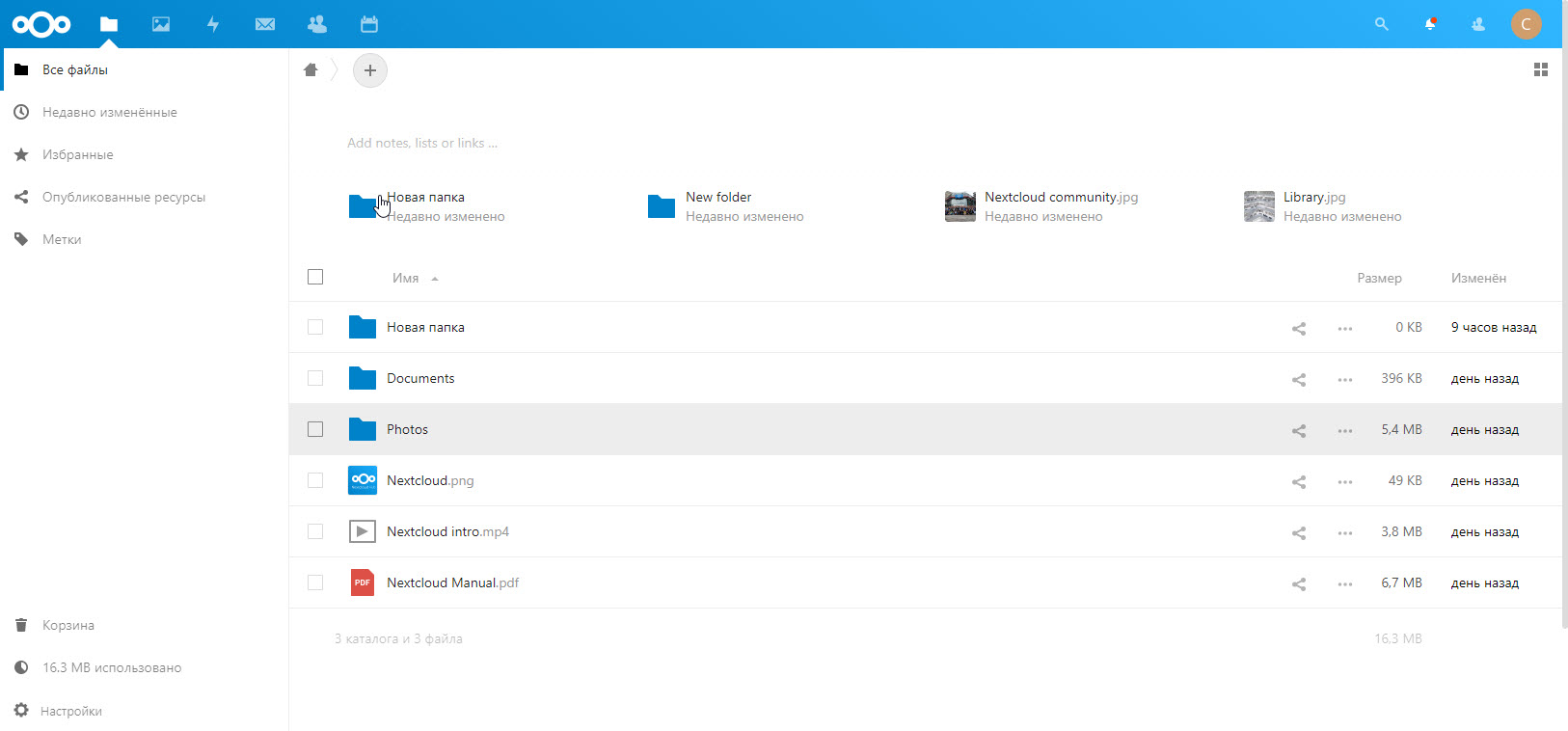This screenshot has width=1568, height=731.
Task: Select the Documents row checkbox
Action: point(315,378)
